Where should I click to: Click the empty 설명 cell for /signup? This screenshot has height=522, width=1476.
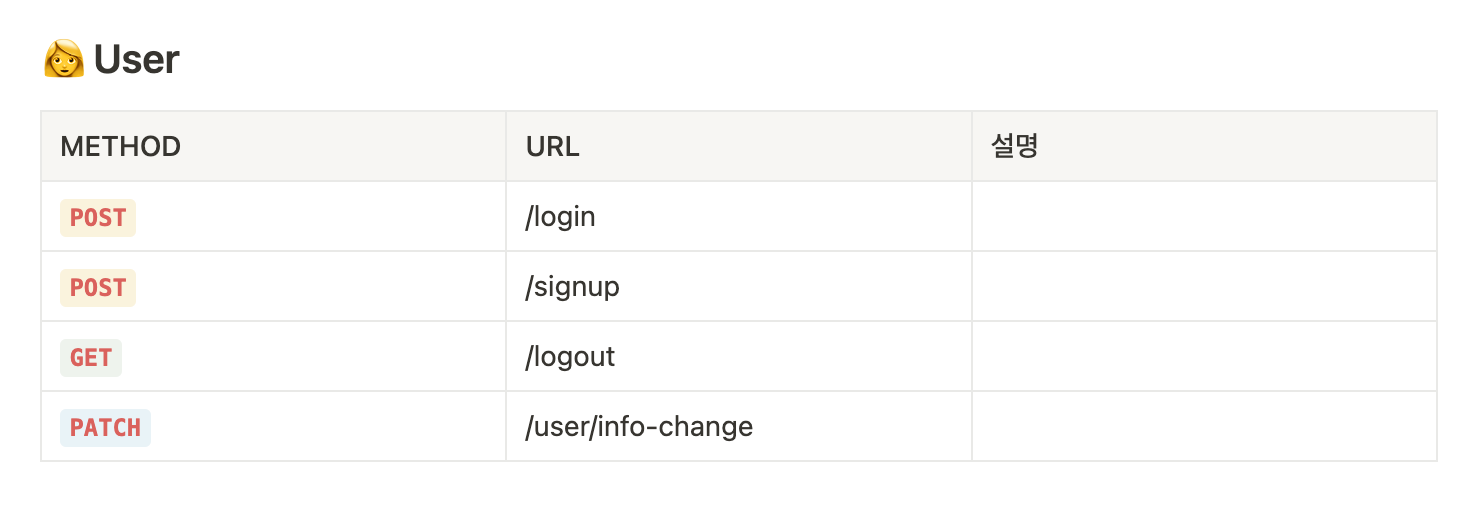[1205, 286]
